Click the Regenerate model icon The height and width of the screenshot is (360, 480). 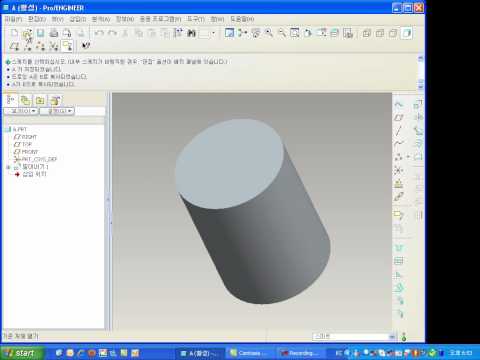tap(178, 33)
